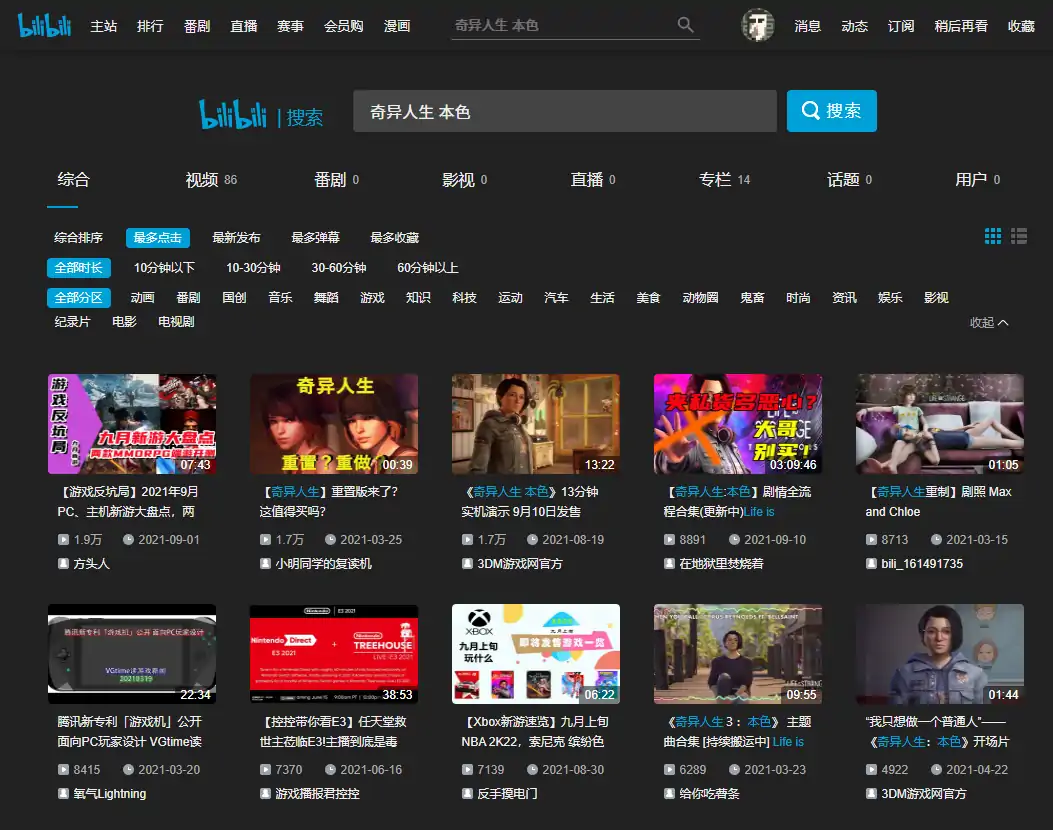Open uploader 在地狱里焚烧着

click(721, 563)
